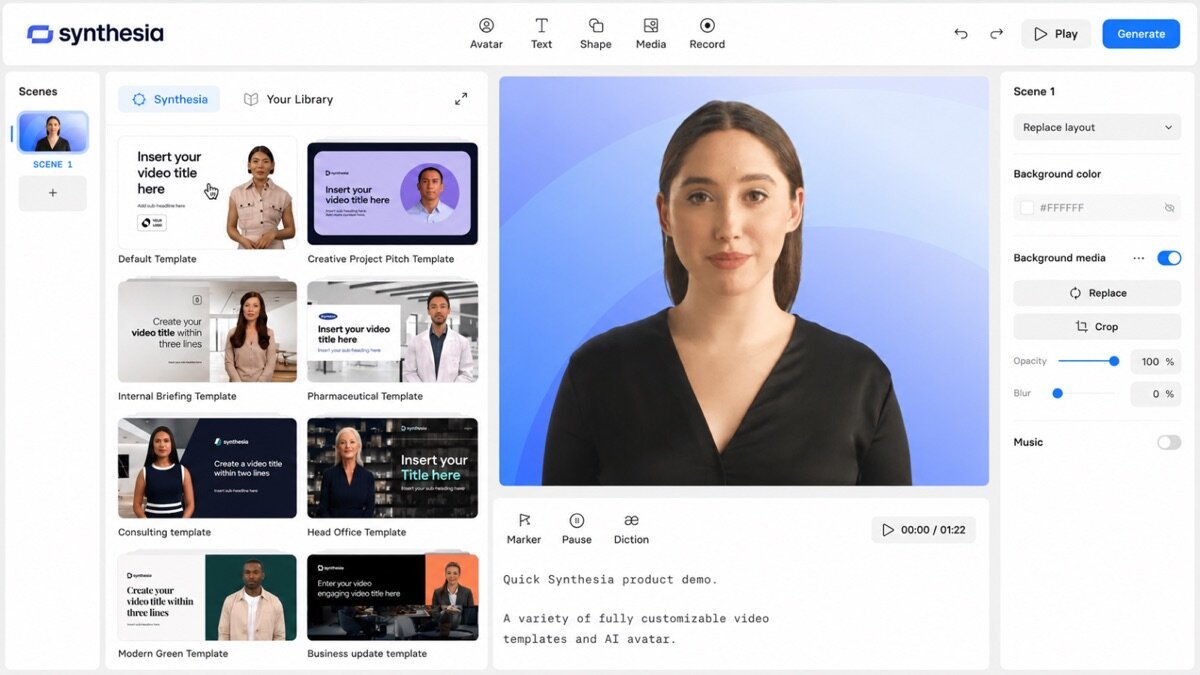
Task: Select the Text tool
Action: point(541,33)
